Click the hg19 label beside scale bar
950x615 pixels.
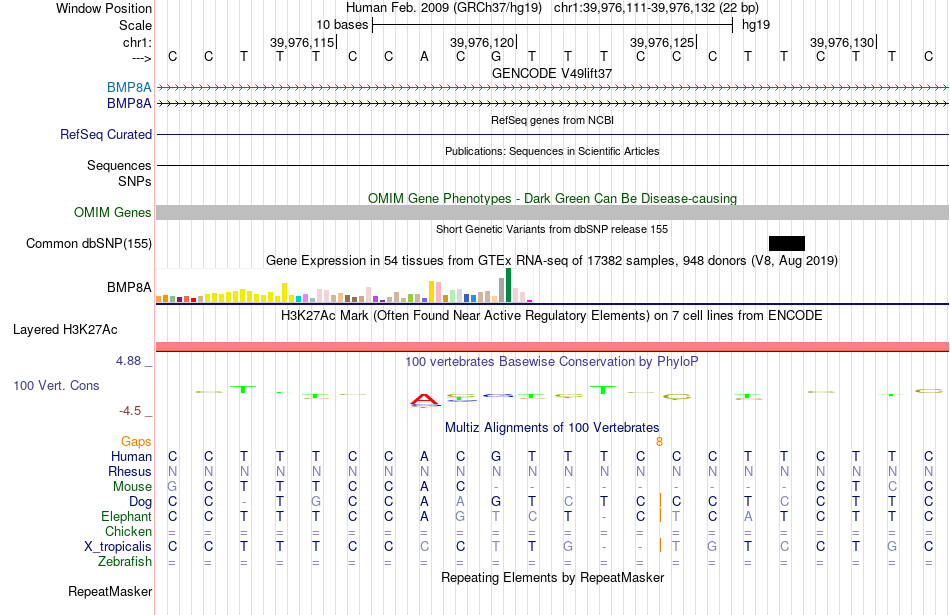coord(756,25)
